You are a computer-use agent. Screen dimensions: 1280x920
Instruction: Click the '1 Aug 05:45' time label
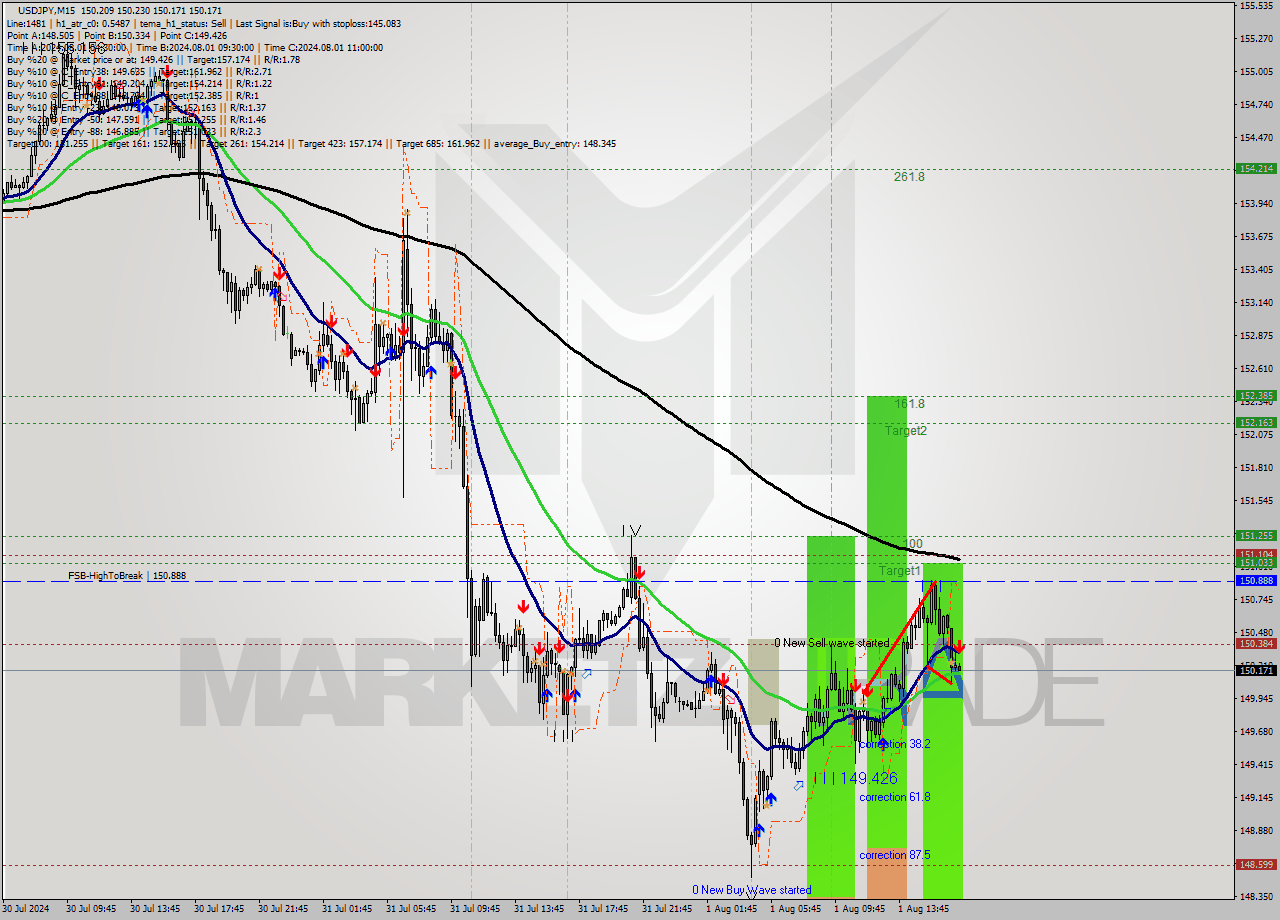(x=794, y=909)
